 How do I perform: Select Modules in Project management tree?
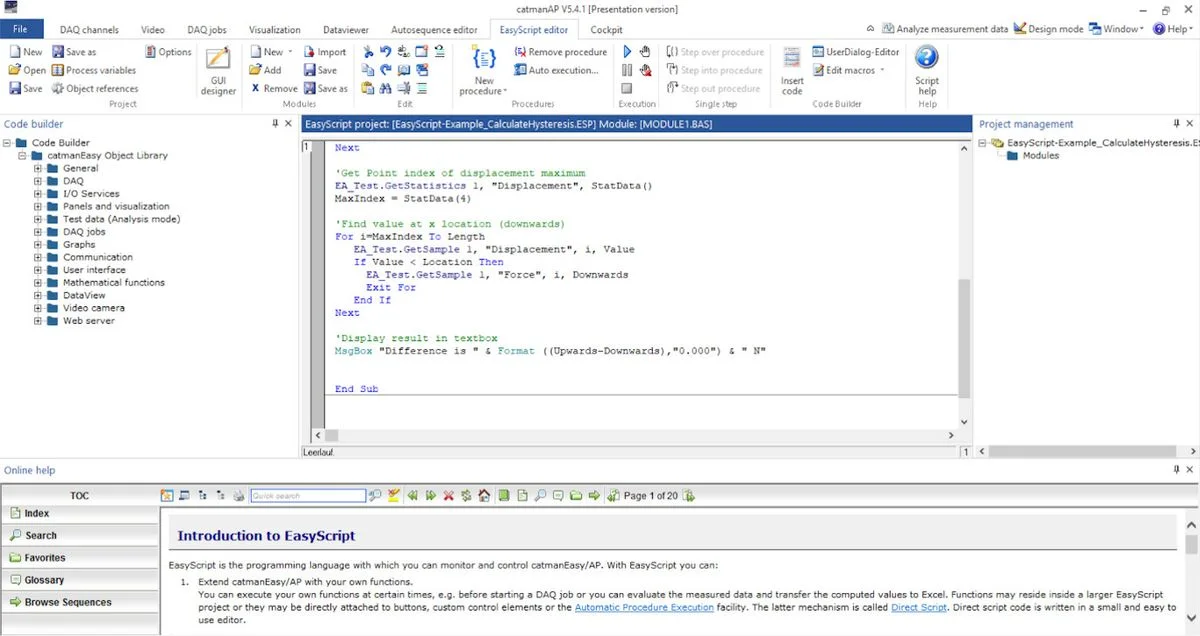click(x=1040, y=156)
